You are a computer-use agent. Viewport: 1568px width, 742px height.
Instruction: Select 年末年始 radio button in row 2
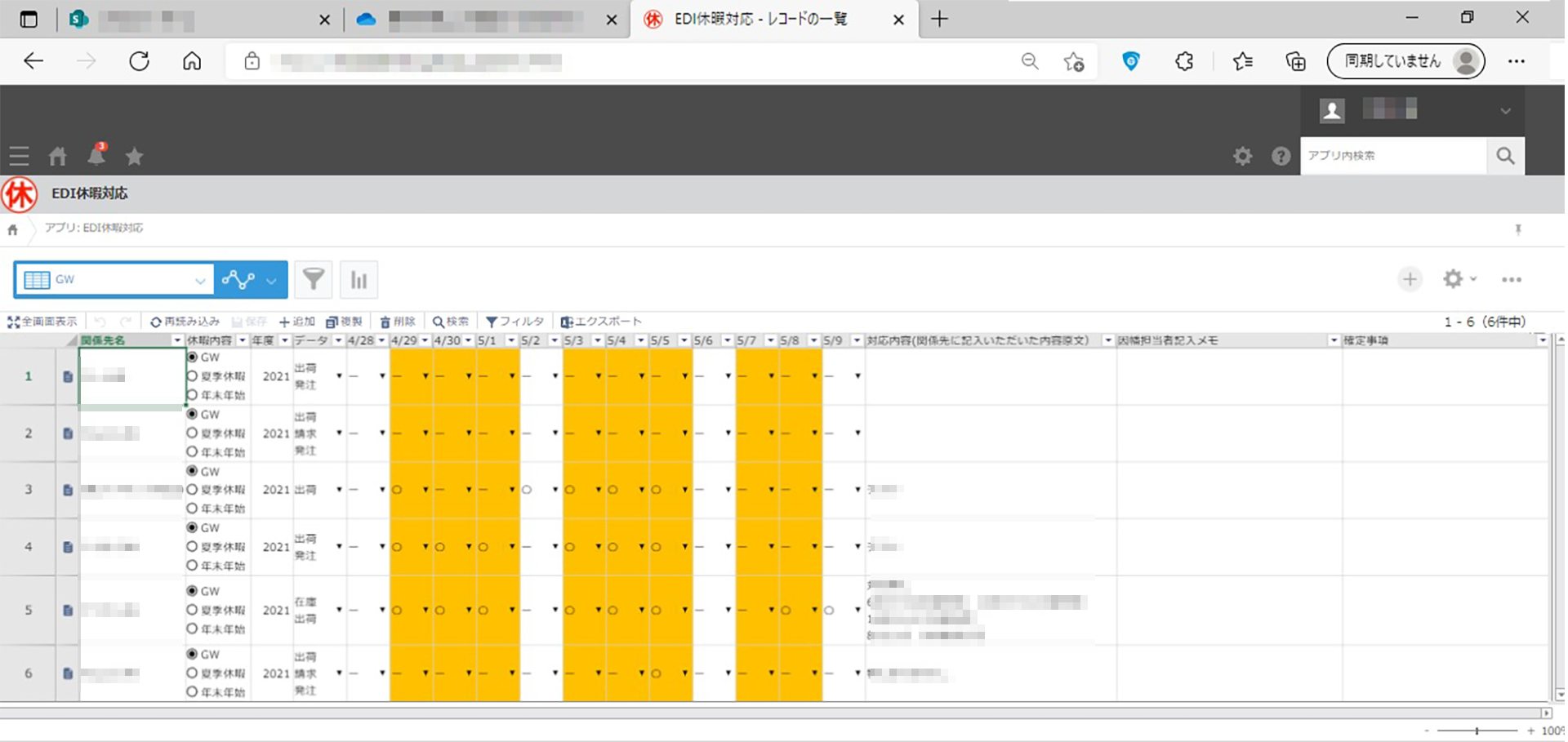click(193, 451)
